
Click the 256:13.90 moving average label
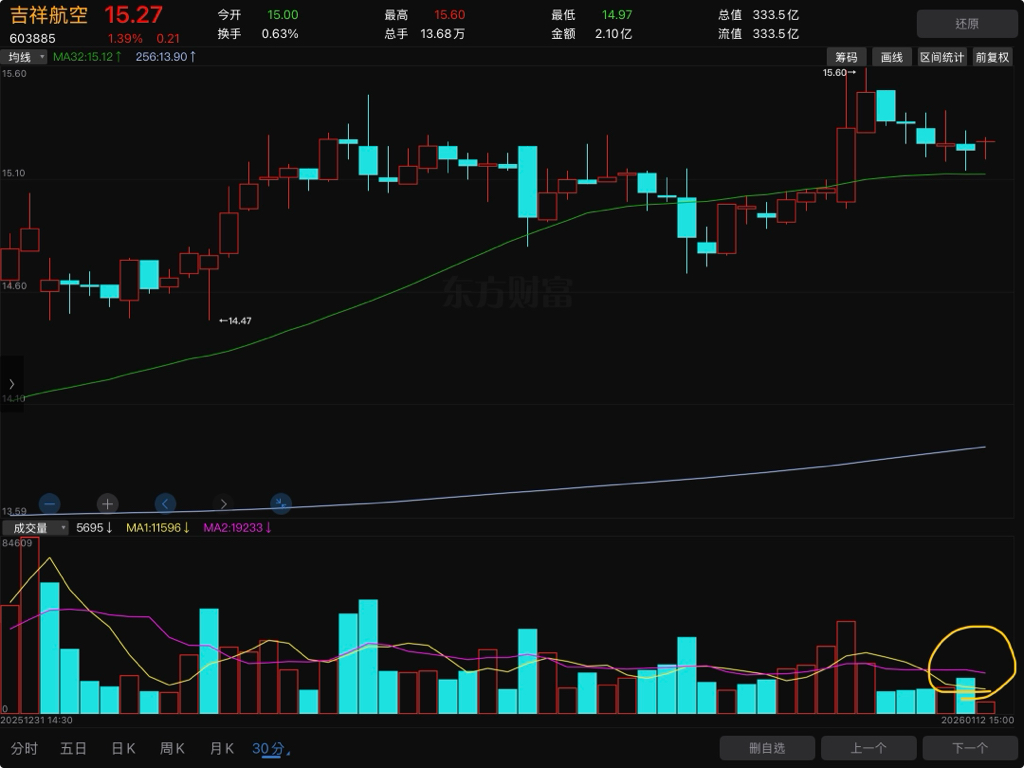pyautogui.click(x=166, y=57)
